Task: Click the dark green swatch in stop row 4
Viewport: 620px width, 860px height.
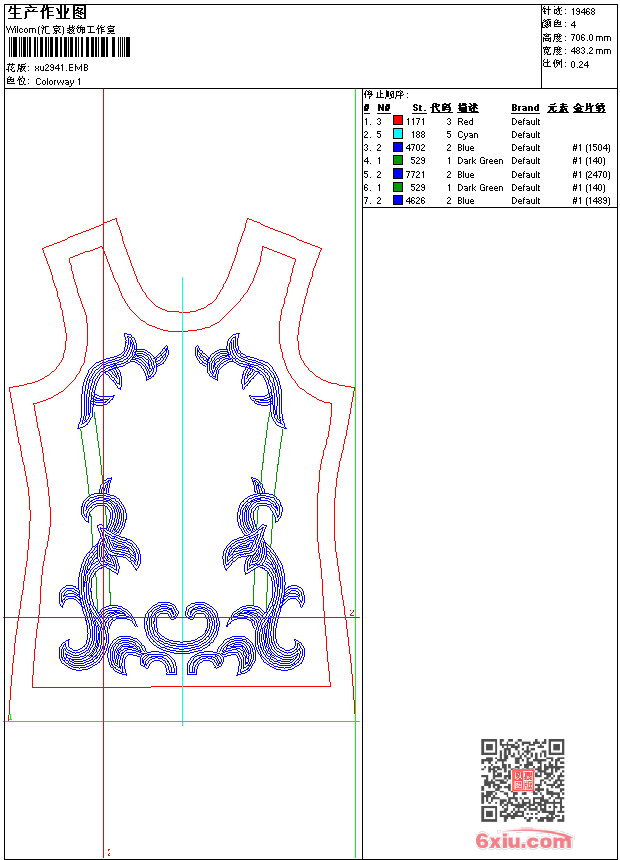Action: pos(398,160)
